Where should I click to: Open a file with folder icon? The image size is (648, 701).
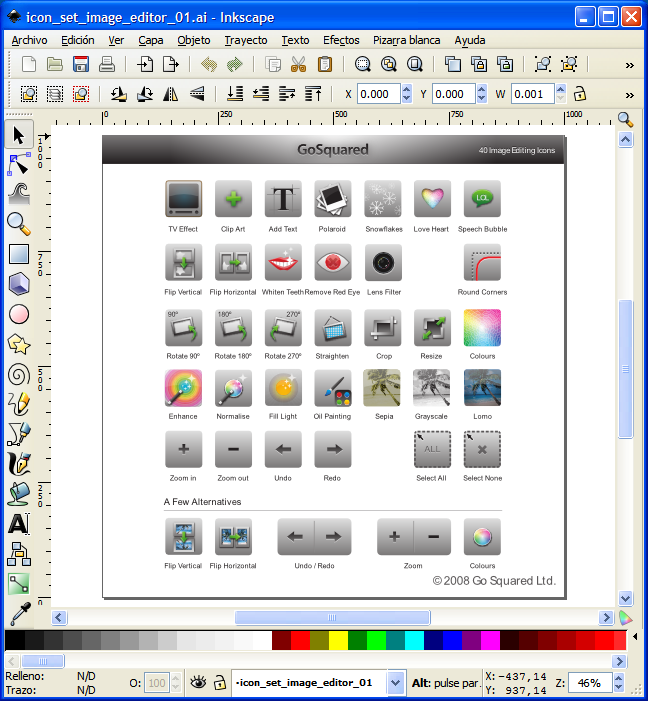(x=55, y=64)
